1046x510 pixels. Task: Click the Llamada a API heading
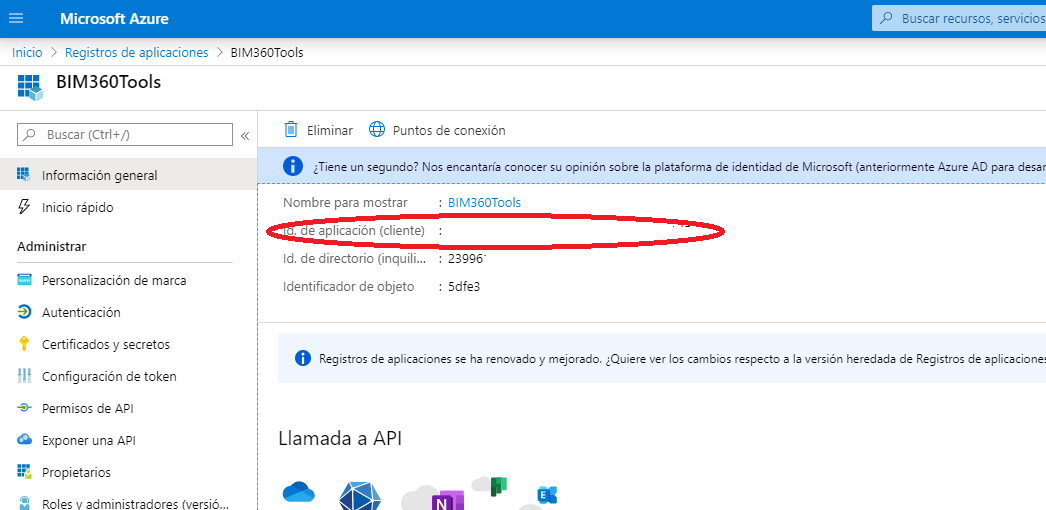coord(340,438)
